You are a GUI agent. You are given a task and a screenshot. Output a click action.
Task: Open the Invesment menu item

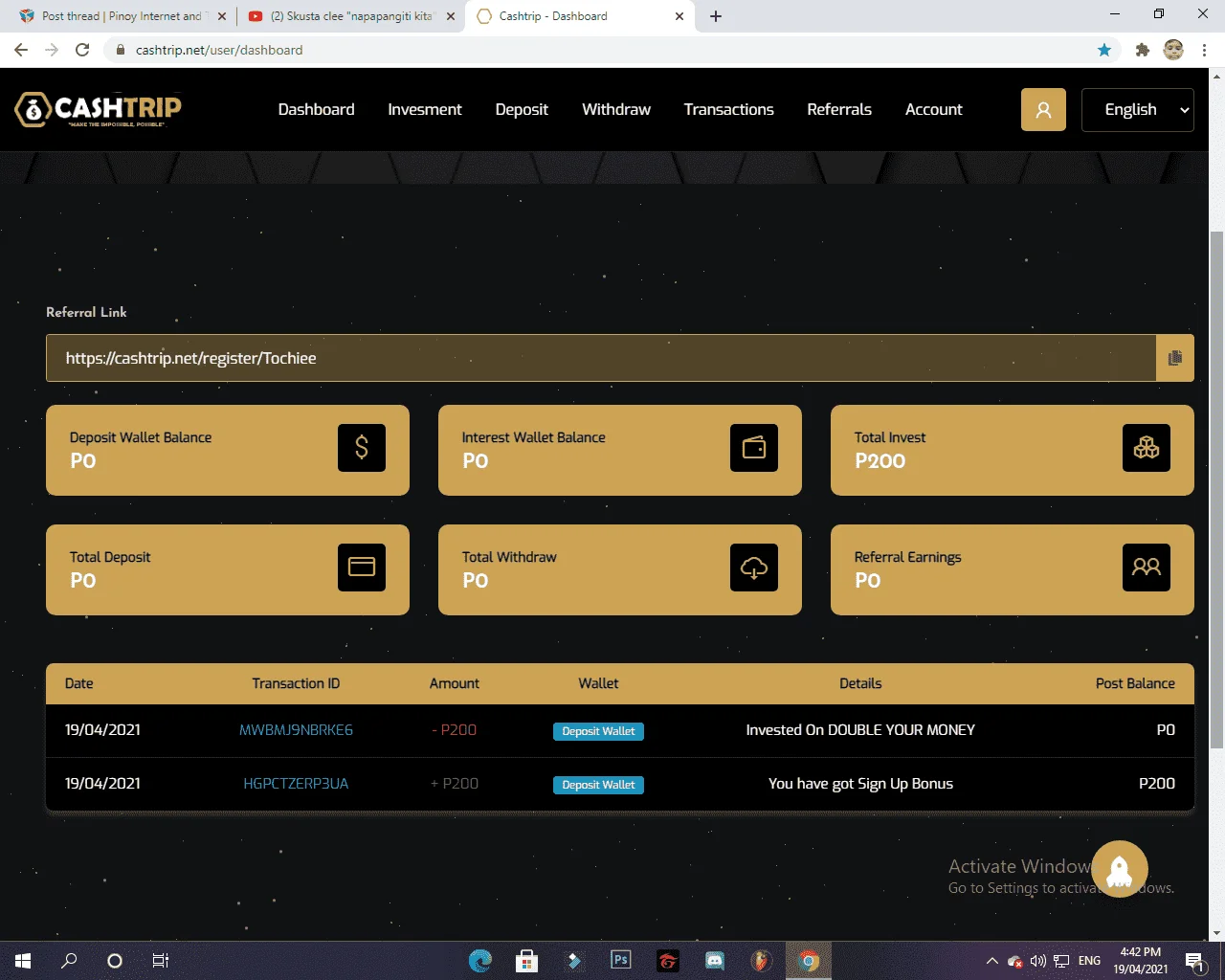(425, 109)
